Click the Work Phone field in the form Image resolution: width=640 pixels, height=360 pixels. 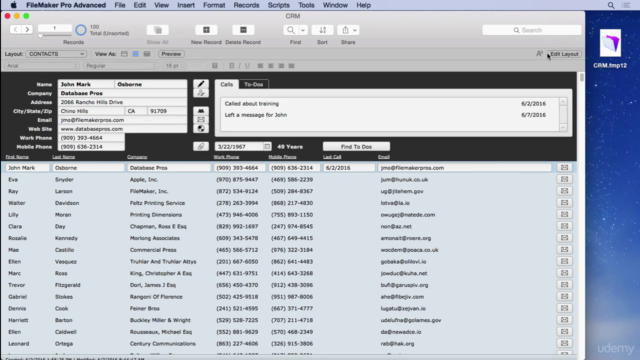pos(91,138)
